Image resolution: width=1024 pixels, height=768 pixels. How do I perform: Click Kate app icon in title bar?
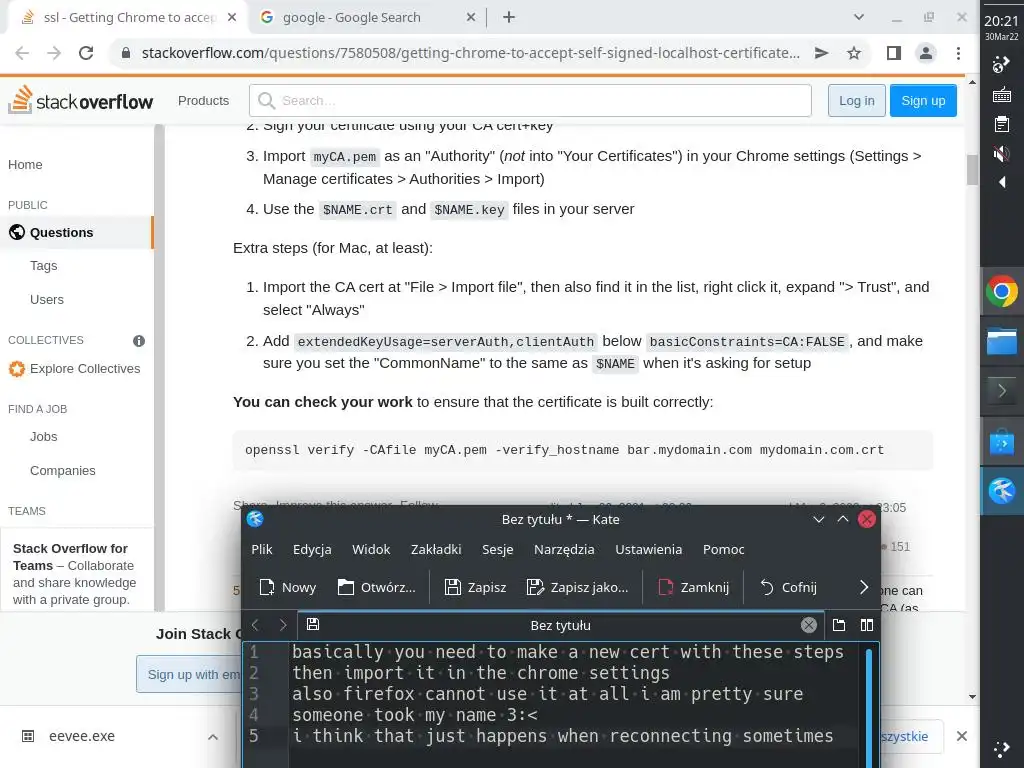pyautogui.click(x=255, y=519)
